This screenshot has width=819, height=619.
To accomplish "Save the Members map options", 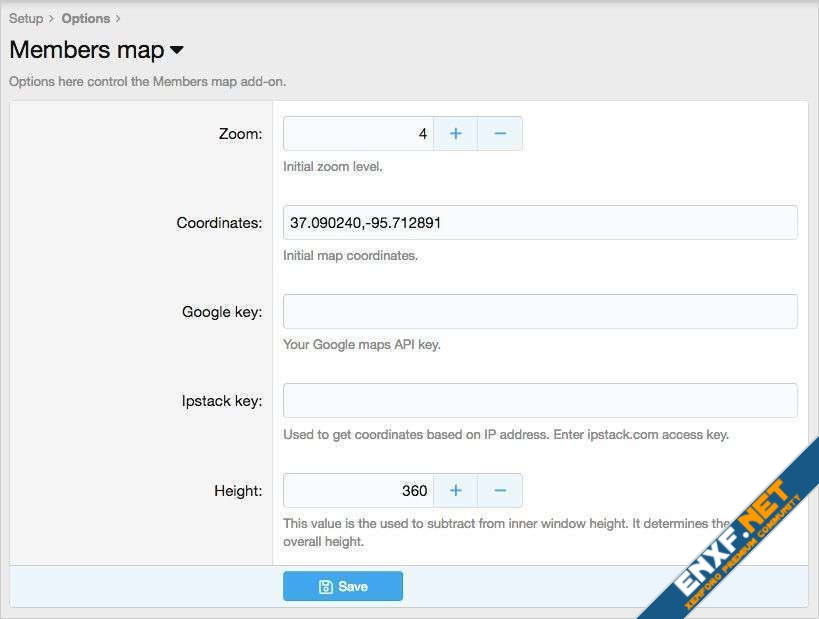I will (x=343, y=587).
